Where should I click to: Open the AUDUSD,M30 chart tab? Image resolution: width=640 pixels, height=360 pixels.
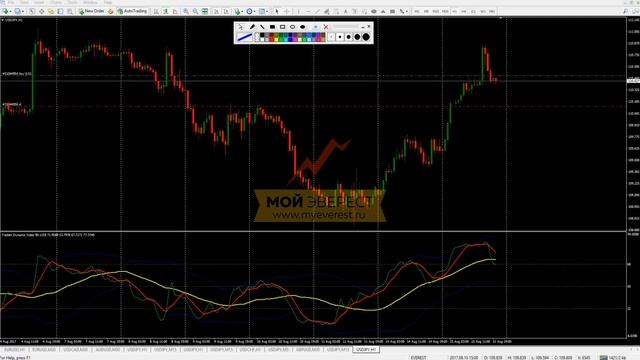(x=108, y=350)
